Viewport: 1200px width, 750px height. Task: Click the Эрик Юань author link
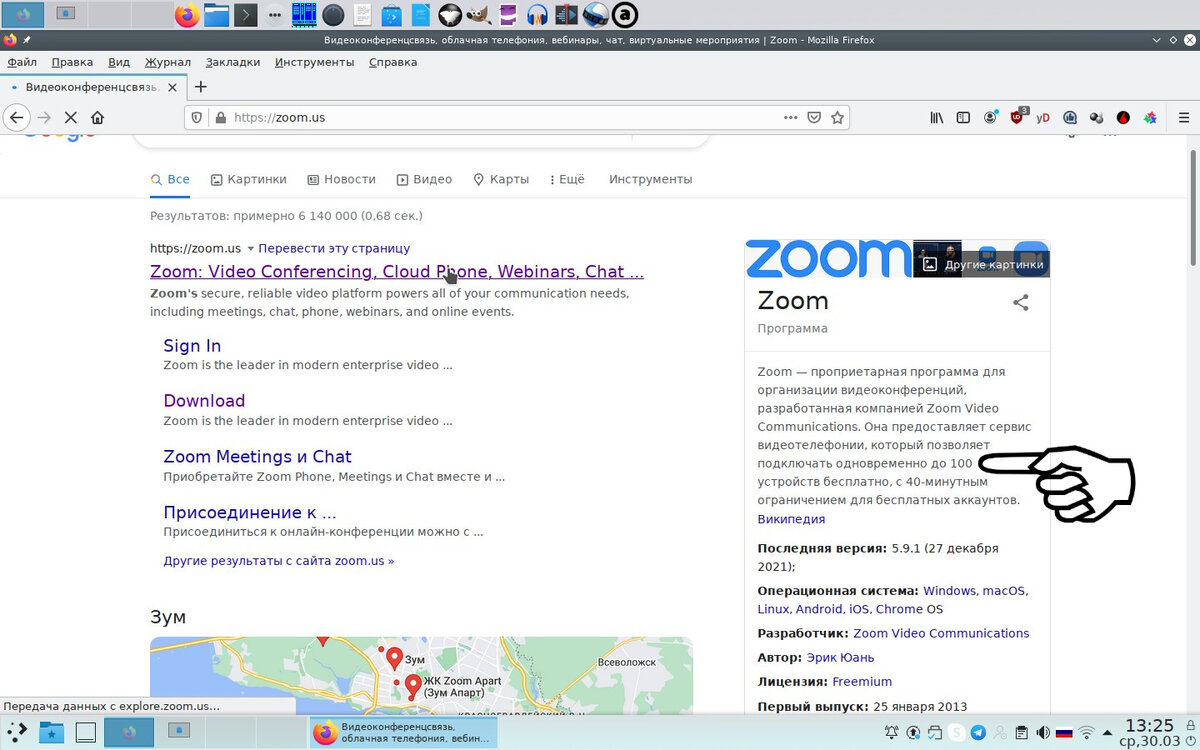coord(840,657)
